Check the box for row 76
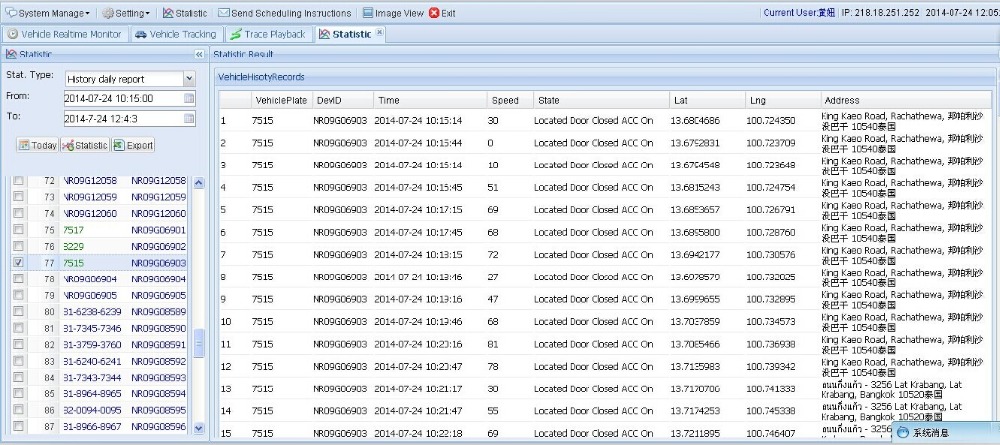Image resolution: width=1000 pixels, height=445 pixels. click(18, 246)
